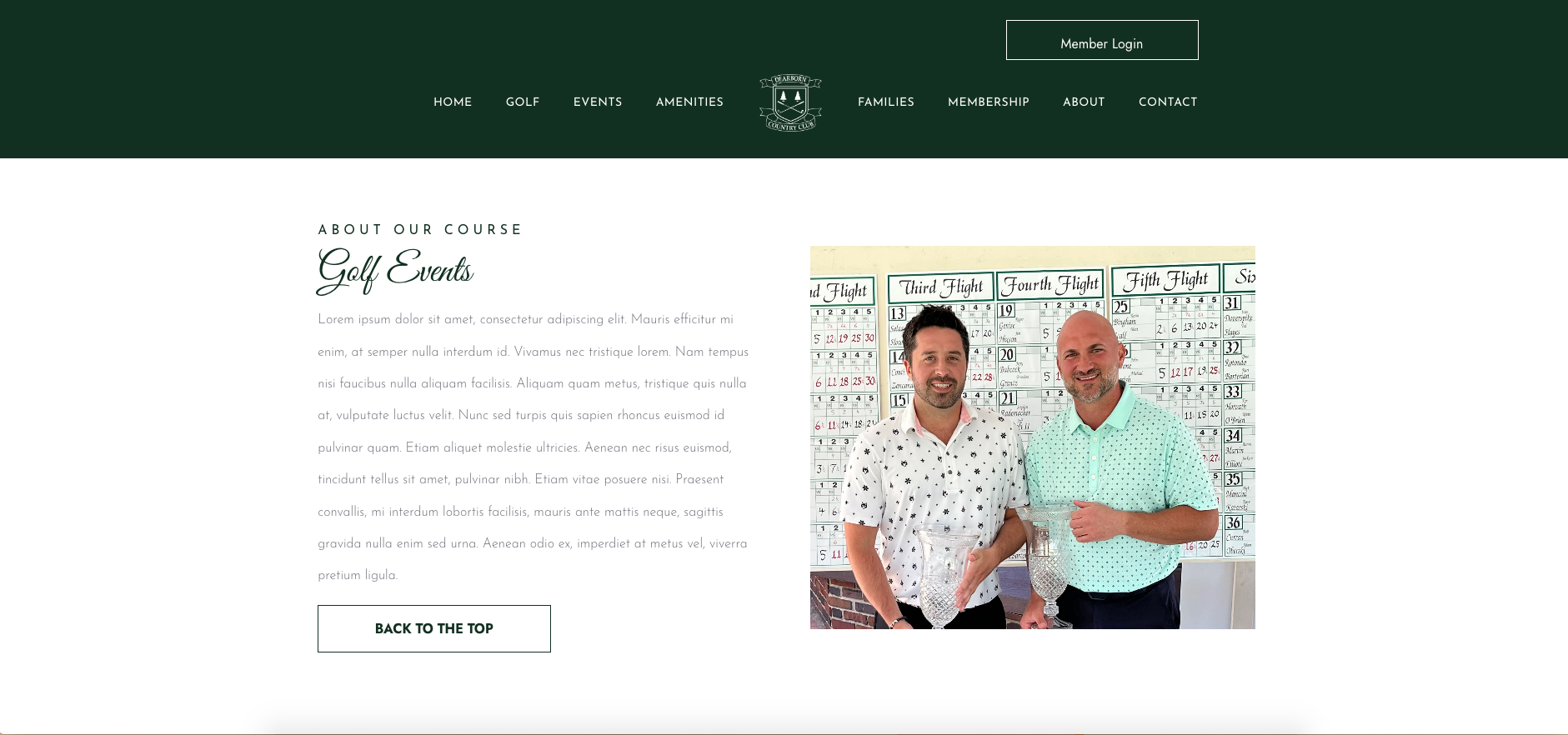Open the AMENITIES navigation item
Screen dimensions: 1568x735
[x=689, y=102]
